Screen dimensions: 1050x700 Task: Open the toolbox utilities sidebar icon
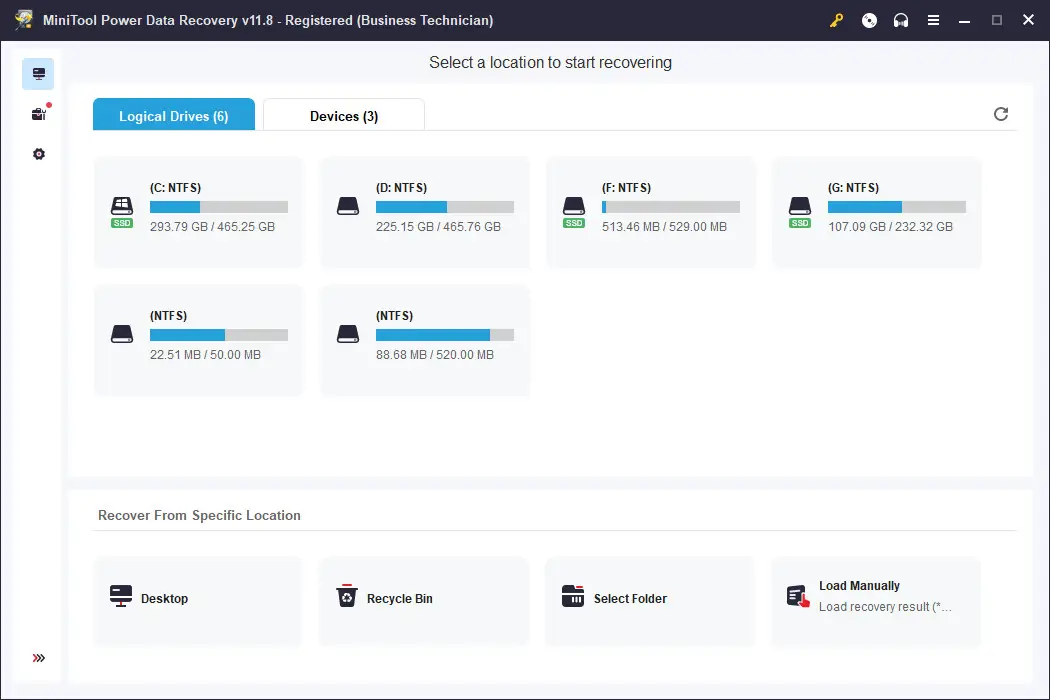[39, 114]
